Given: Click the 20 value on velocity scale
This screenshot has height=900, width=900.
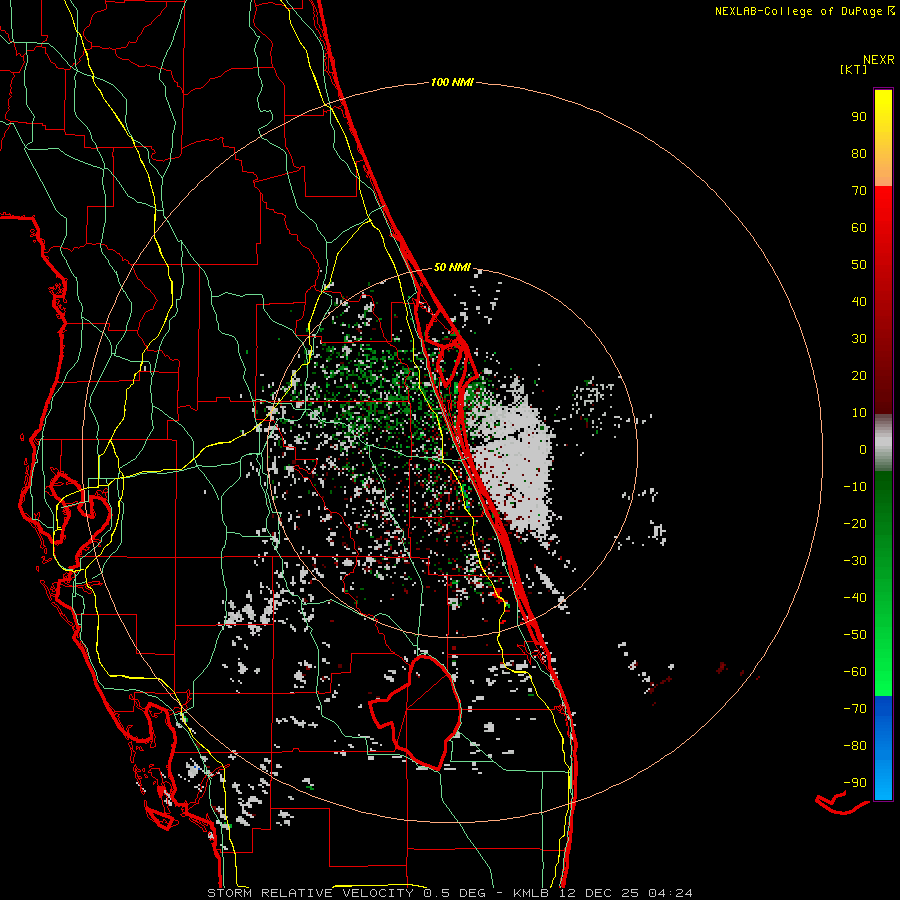Looking at the screenshot, I should 859,376.
